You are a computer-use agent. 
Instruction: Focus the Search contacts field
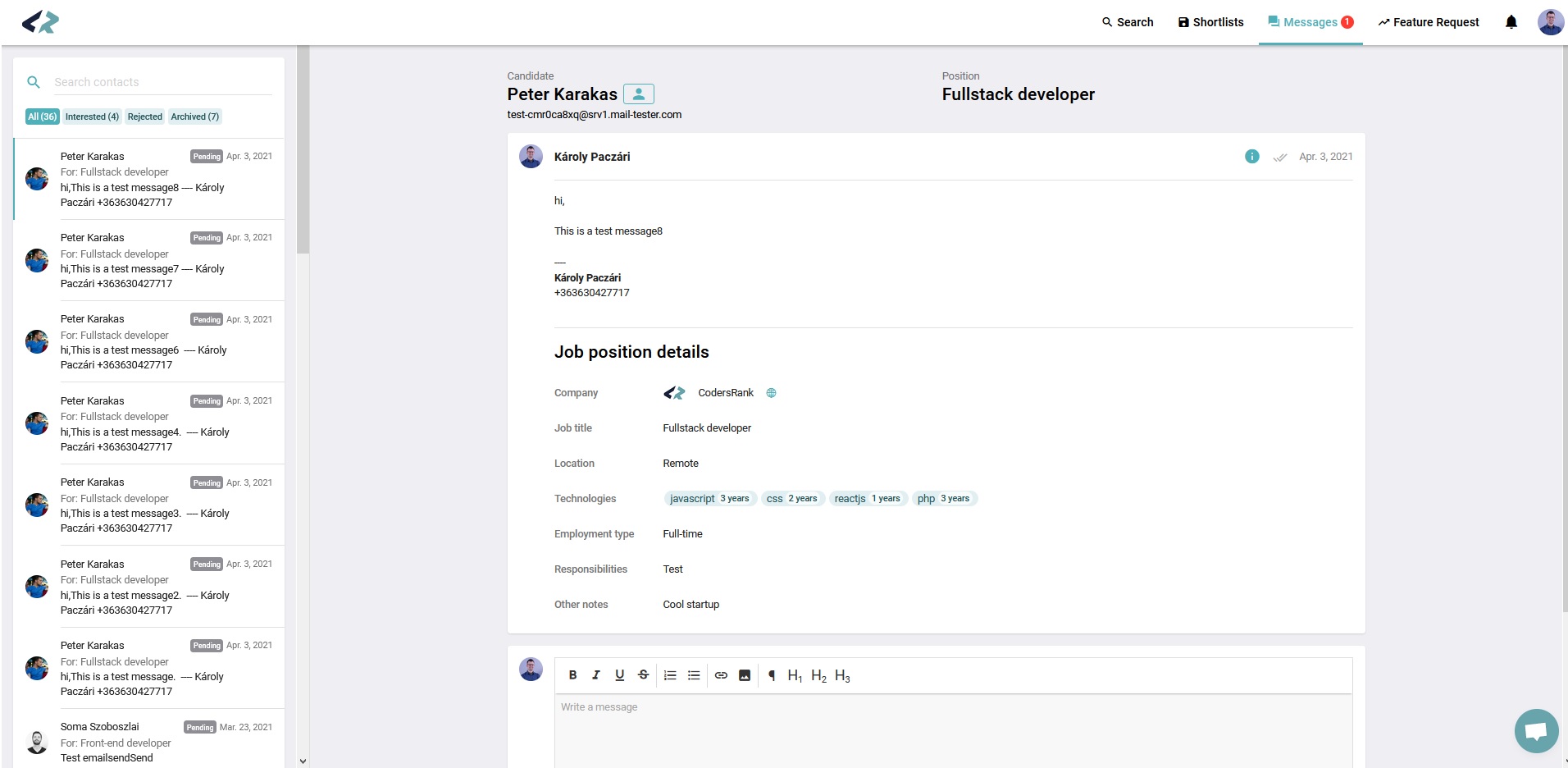tap(162, 82)
